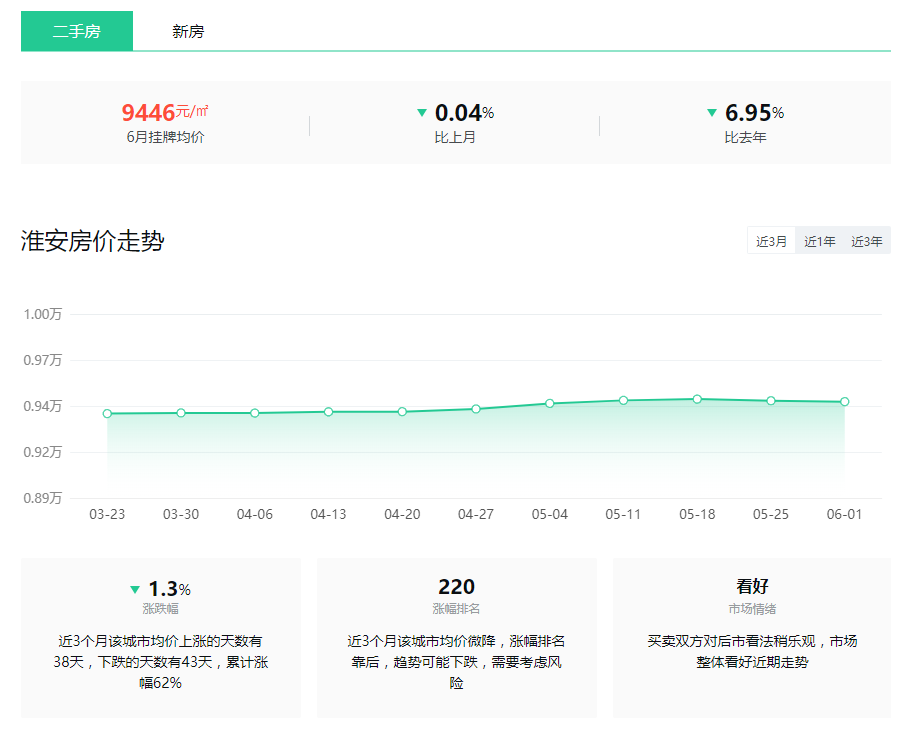Open the 新房 tab
The image size is (911, 737).
click(188, 31)
